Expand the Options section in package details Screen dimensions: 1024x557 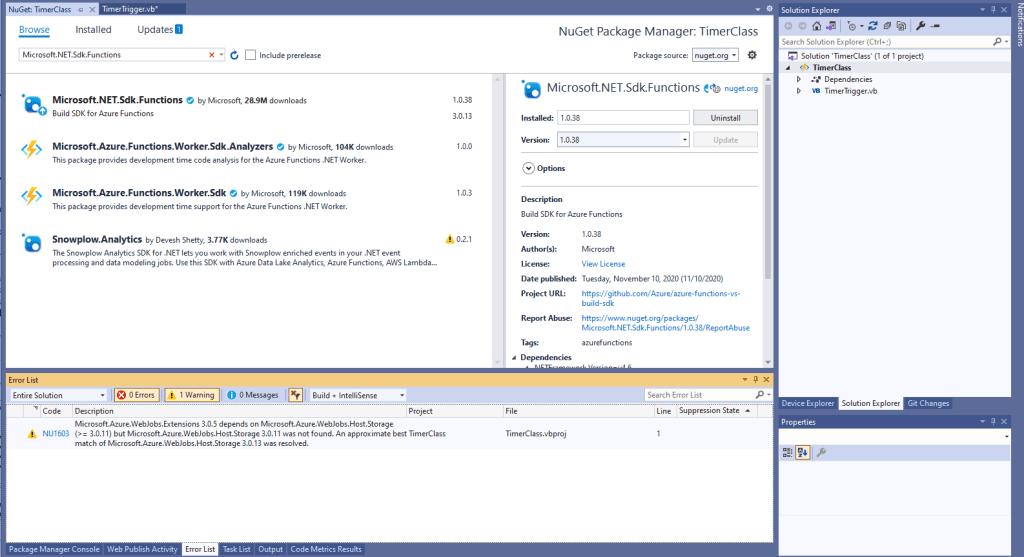pos(528,168)
